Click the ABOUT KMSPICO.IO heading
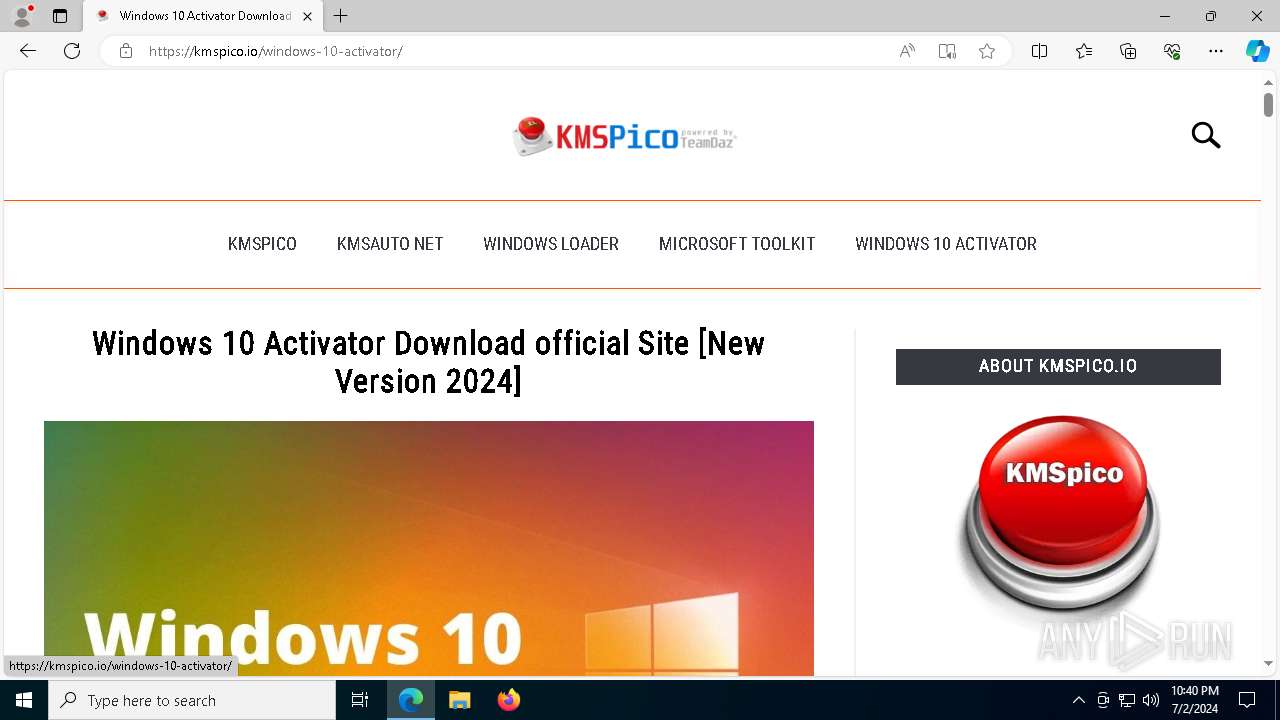Viewport: 1280px width, 720px height. pos(1058,366)
